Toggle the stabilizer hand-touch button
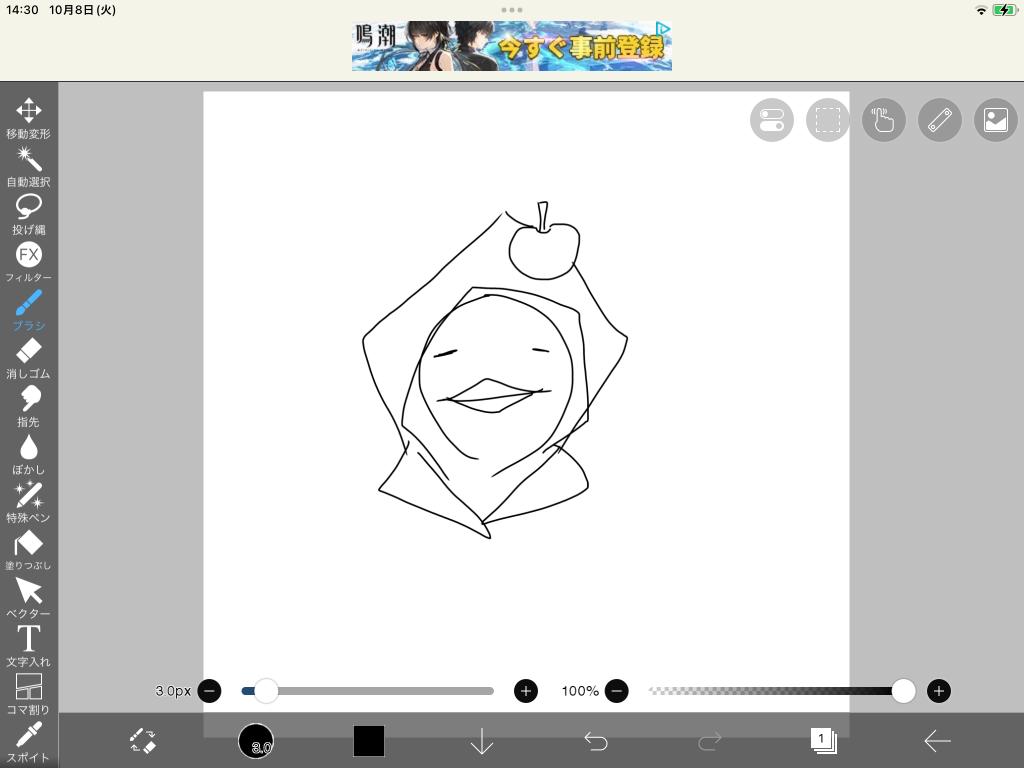Image resolution: width=1024 pixels, height=768 pixels. pyautogui.click(x=883, y=120)
